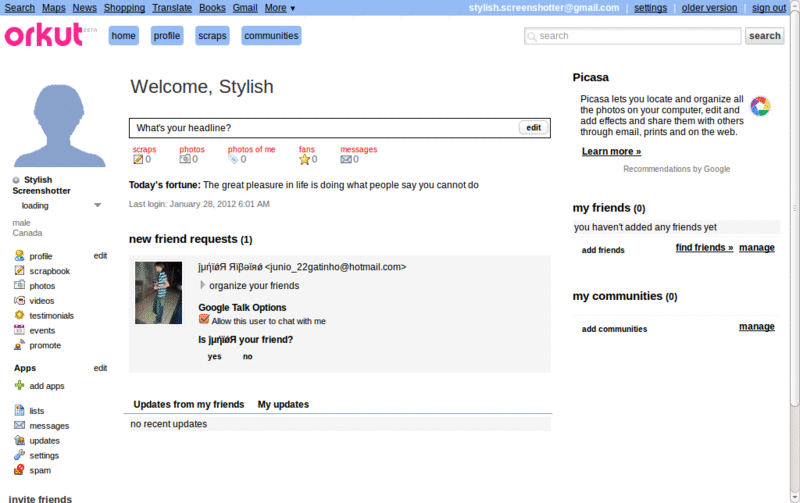The height and width of the screenshot is (503, 800).
Task: Click the lists icon in sidebar
Action: tap(19, 410)
